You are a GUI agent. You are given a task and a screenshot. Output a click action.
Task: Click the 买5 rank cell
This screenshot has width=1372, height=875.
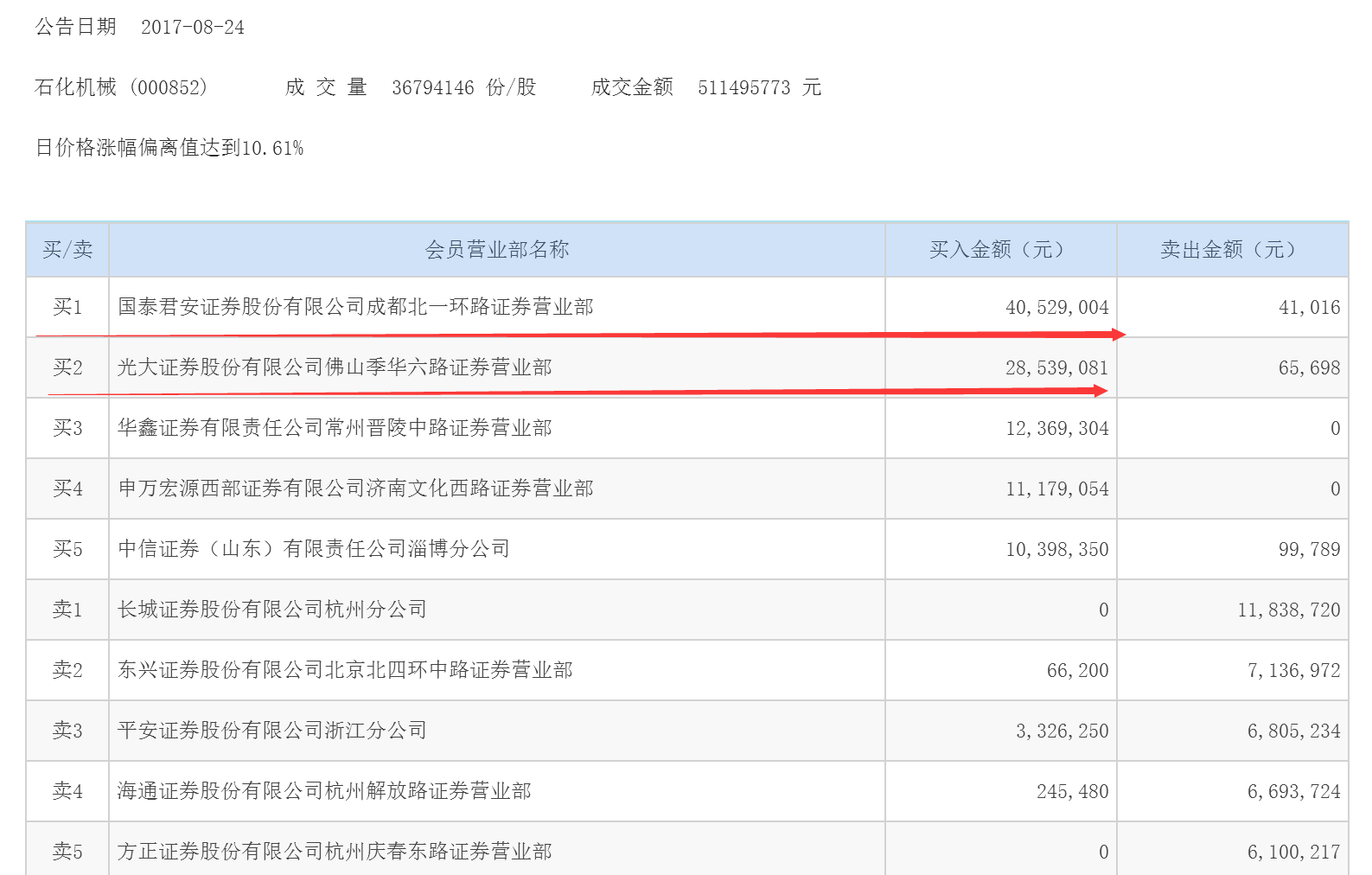(67, 549)
